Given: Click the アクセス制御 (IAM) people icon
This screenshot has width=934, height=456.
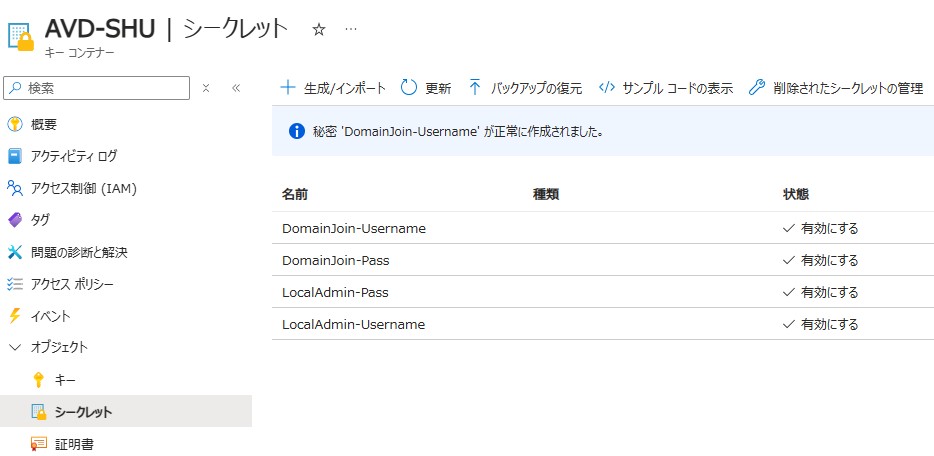Looking at the screenshot, I should pyautogui.click(x=15, y=189).
